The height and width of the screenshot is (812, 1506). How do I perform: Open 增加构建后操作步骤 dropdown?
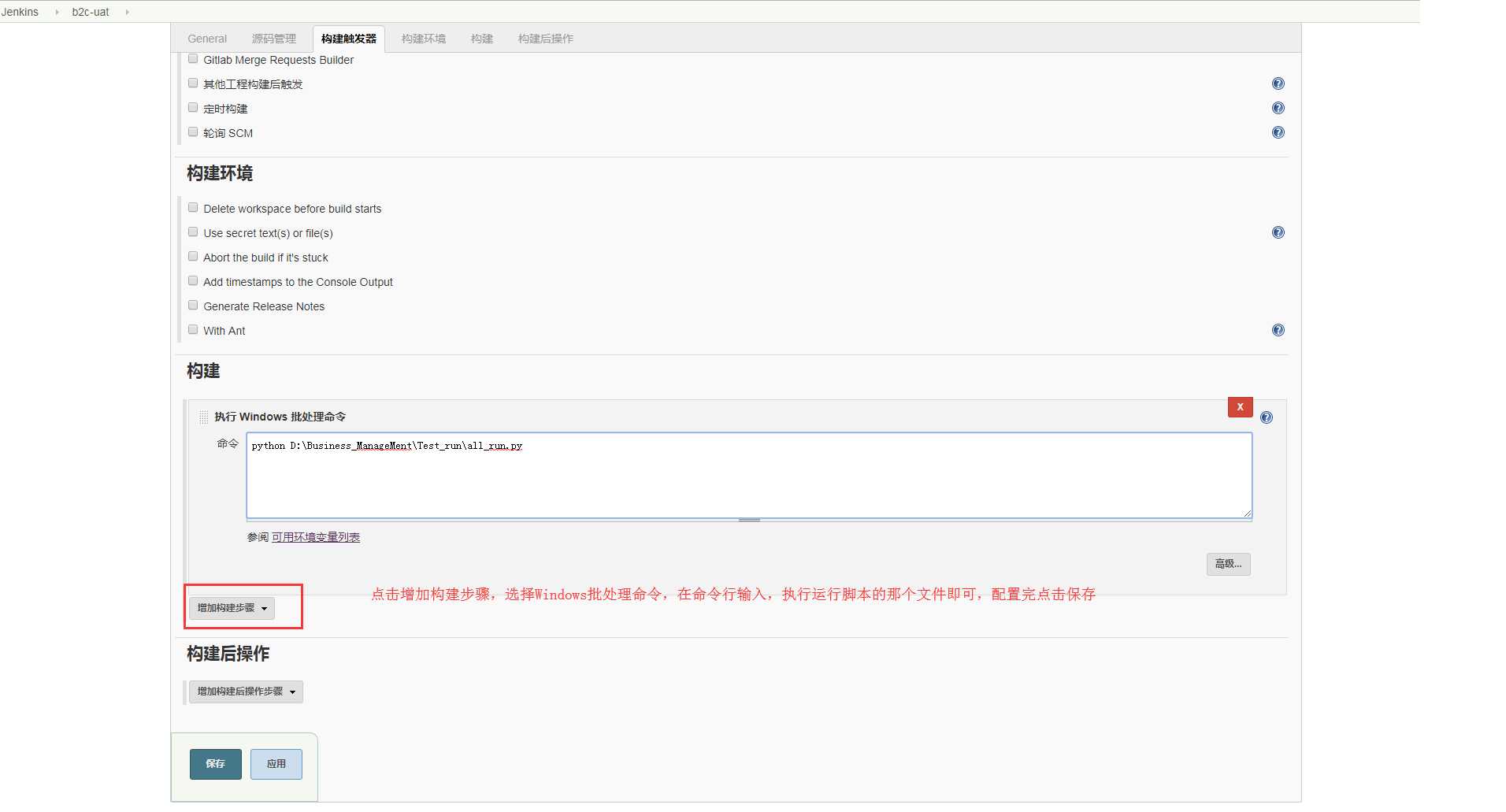tap(246, 691)
